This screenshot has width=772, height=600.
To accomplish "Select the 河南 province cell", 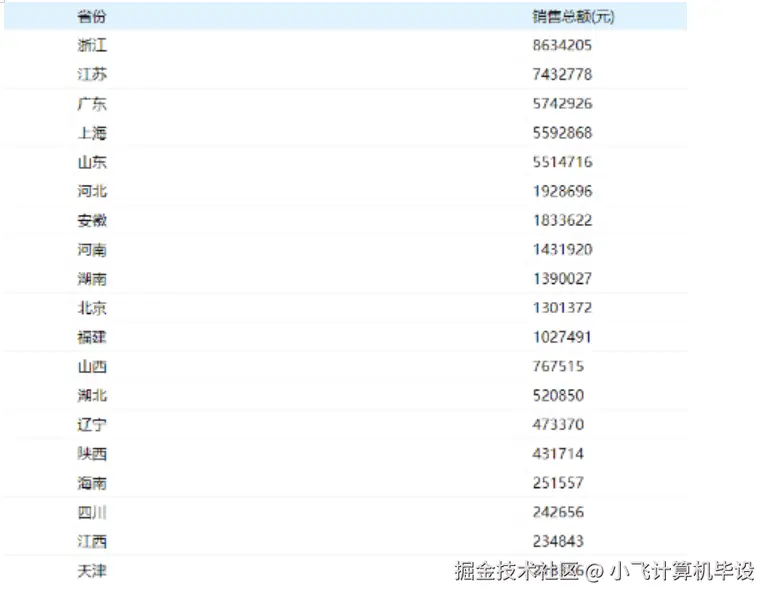I will coord(92,250).
